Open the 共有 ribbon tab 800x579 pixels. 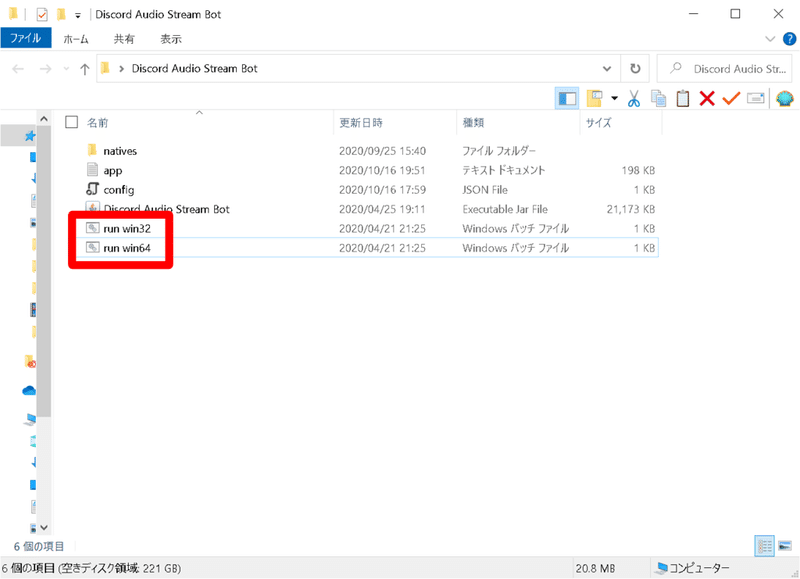click(124, 39)
